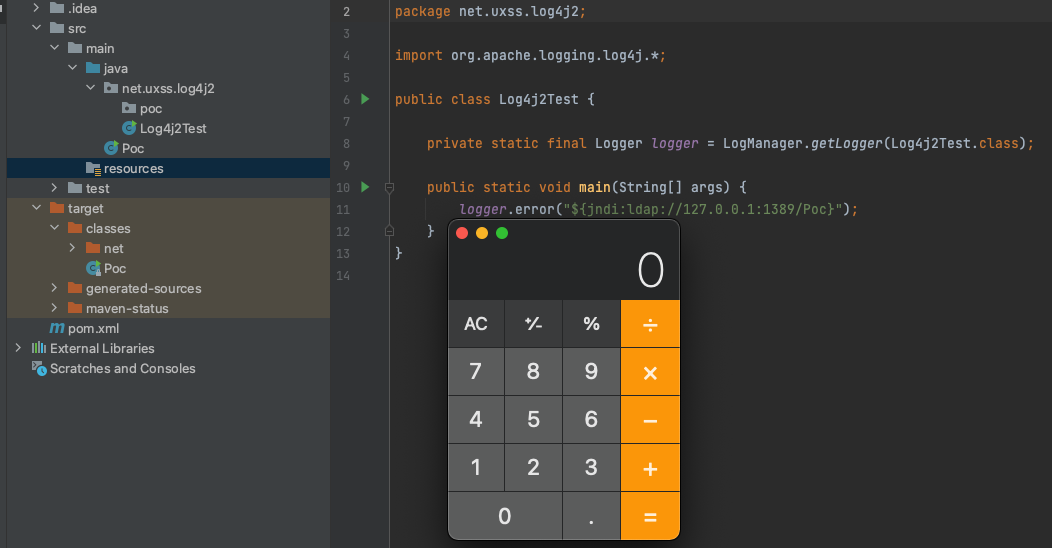This screenshot has width=1052, height=548.
Task: Toggle the plus-minus sign on calculator
Action: [533, 324]
